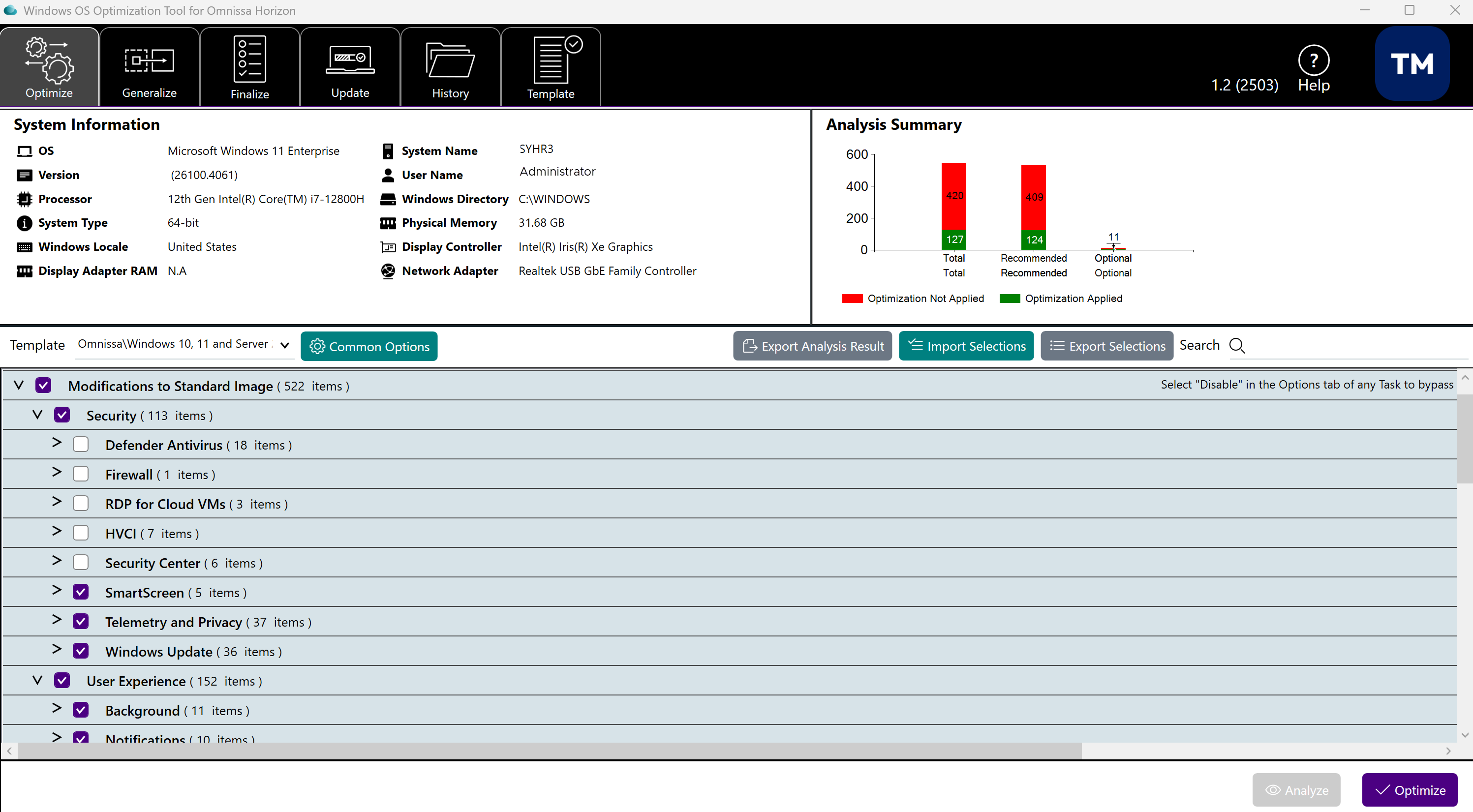Uncheck the User Experience checkbox
Screen dimensions: 1473x812
coord(62,681)
